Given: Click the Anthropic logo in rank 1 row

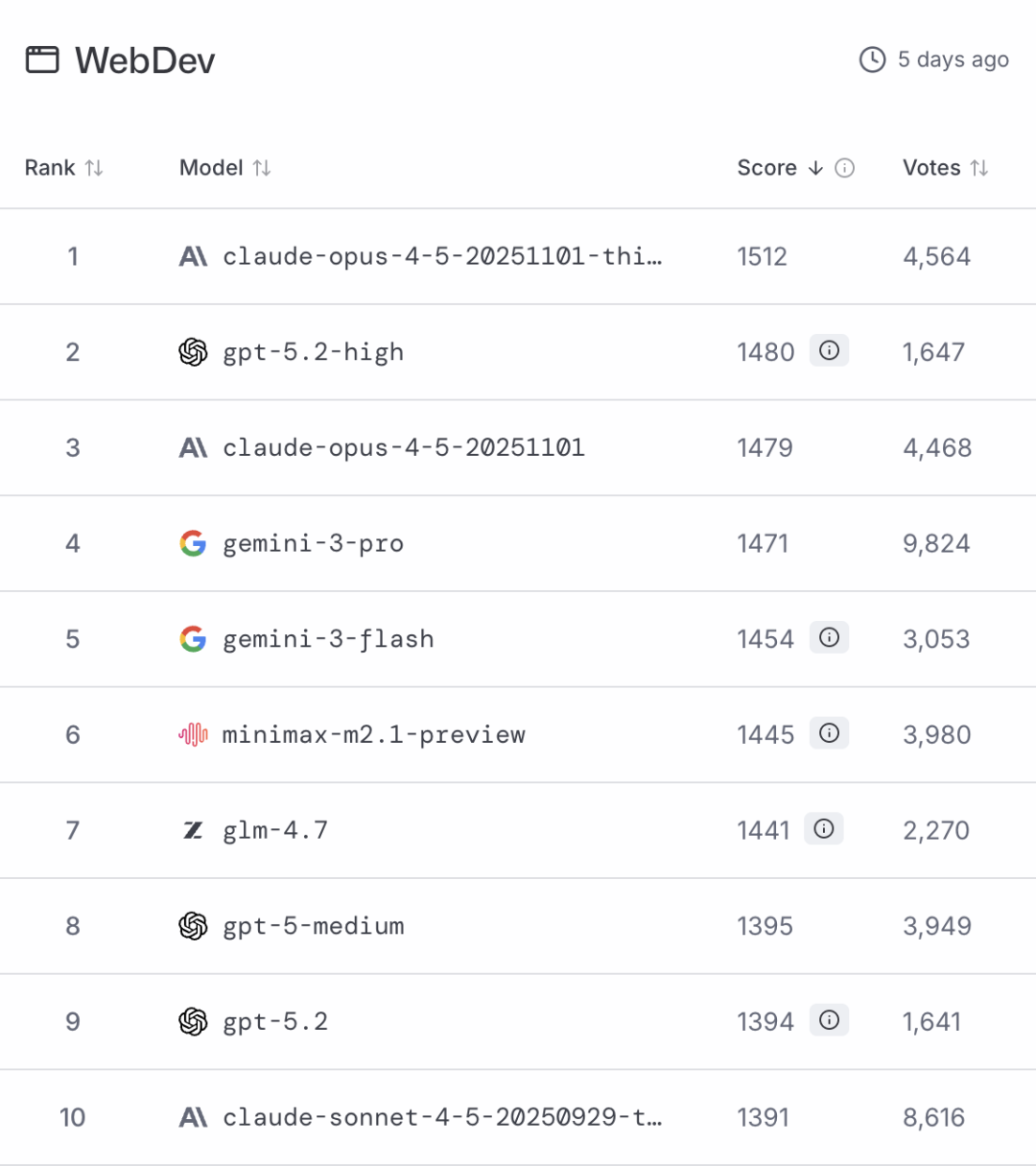Looking at the screenshot, I should point(193,256).
